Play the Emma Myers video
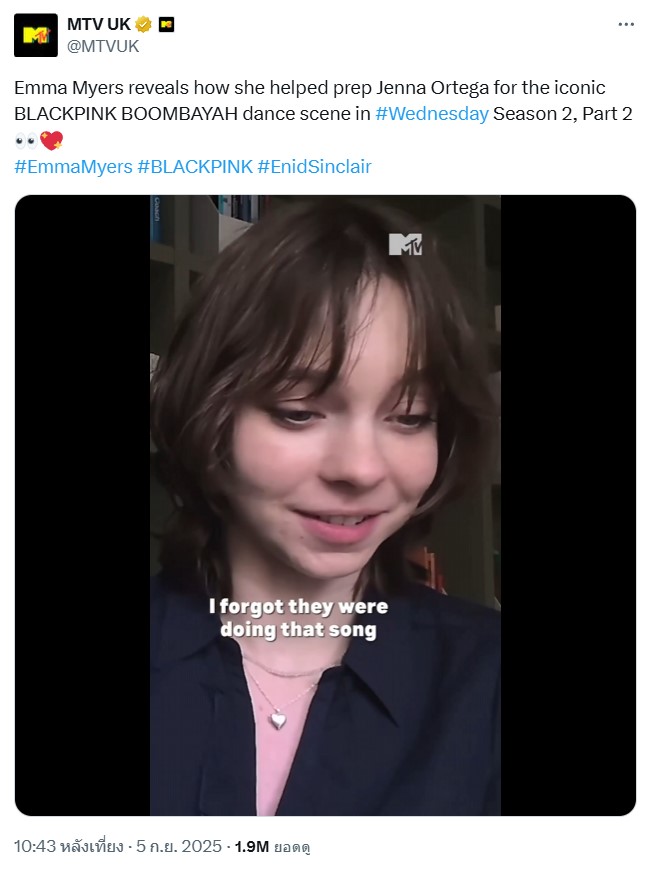 (325, 505)
